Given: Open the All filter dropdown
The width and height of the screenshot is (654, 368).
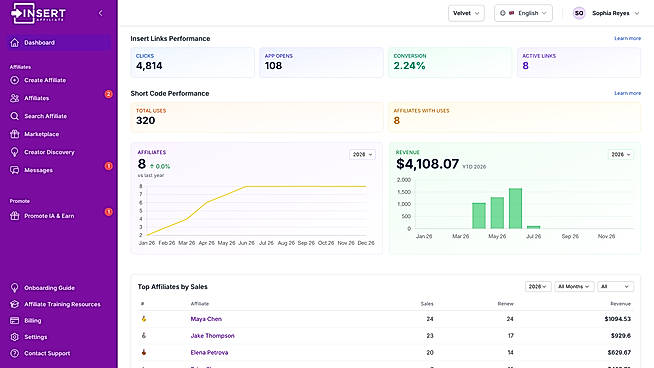Looking at the screenshot, I should pyautogui.click(x=615, y=287).
